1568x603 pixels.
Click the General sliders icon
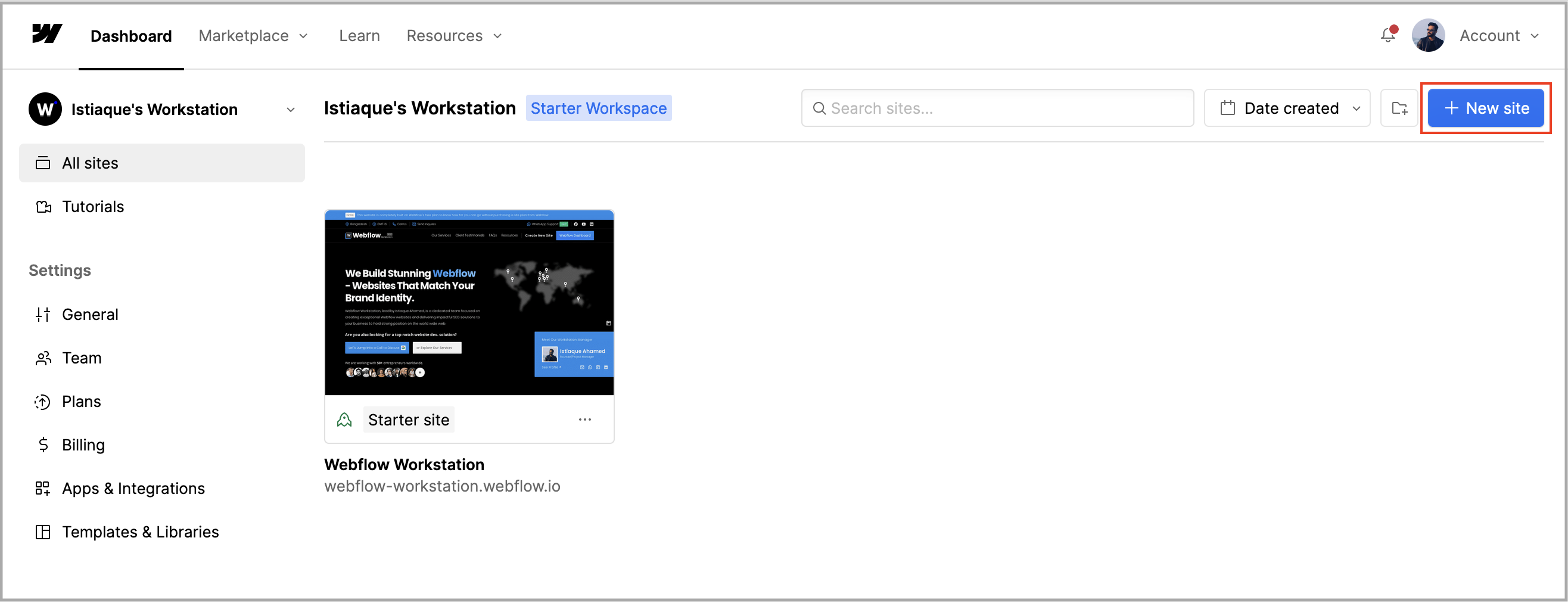point(43,315)
